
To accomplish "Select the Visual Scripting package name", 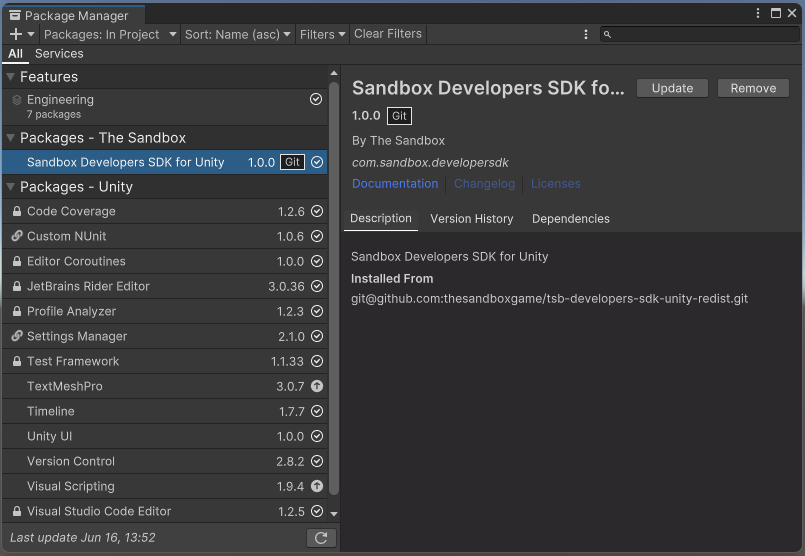I will [x=71, y=486].
